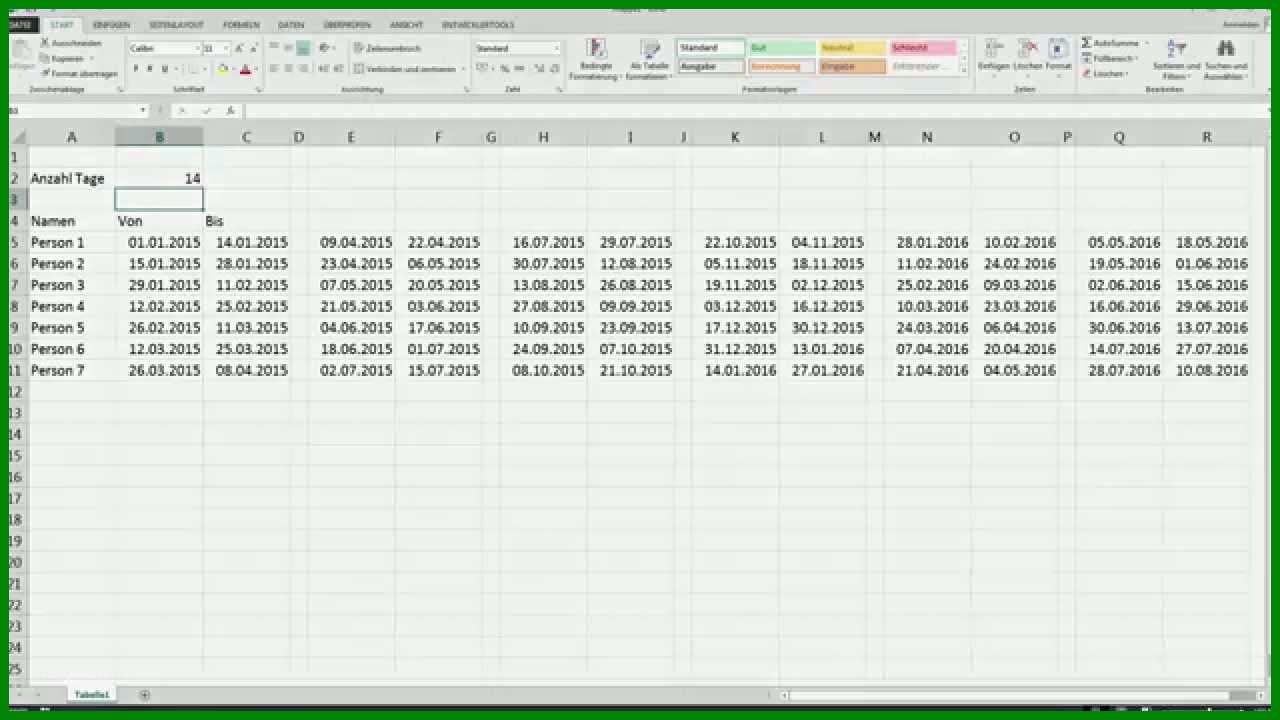Apply the Gut cell style

[782, 48]
